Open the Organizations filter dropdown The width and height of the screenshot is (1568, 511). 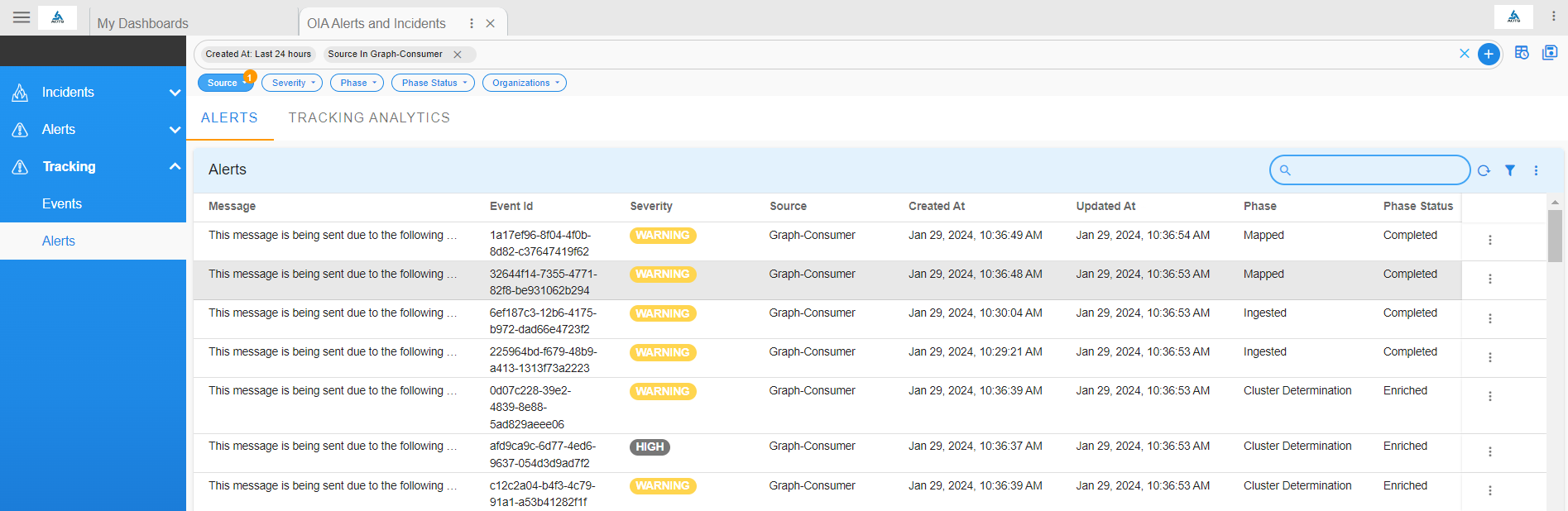(524, 83)
